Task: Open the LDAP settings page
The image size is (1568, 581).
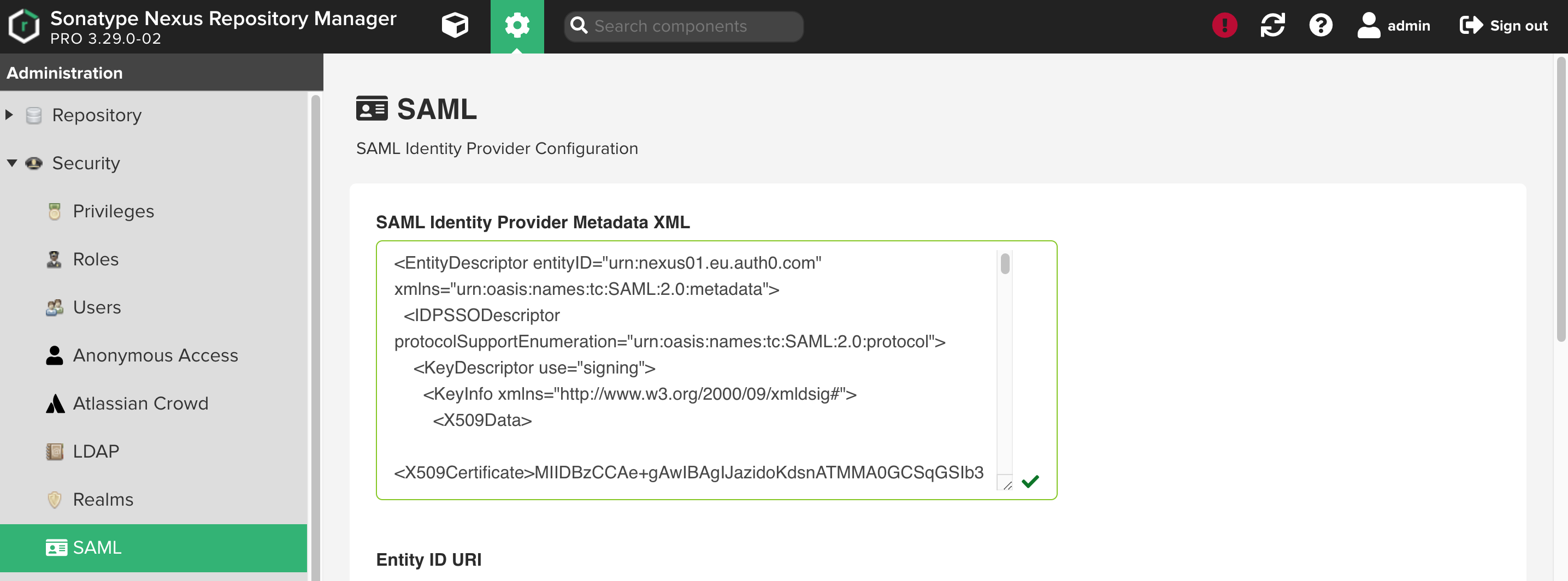Action: click(96, 452)
